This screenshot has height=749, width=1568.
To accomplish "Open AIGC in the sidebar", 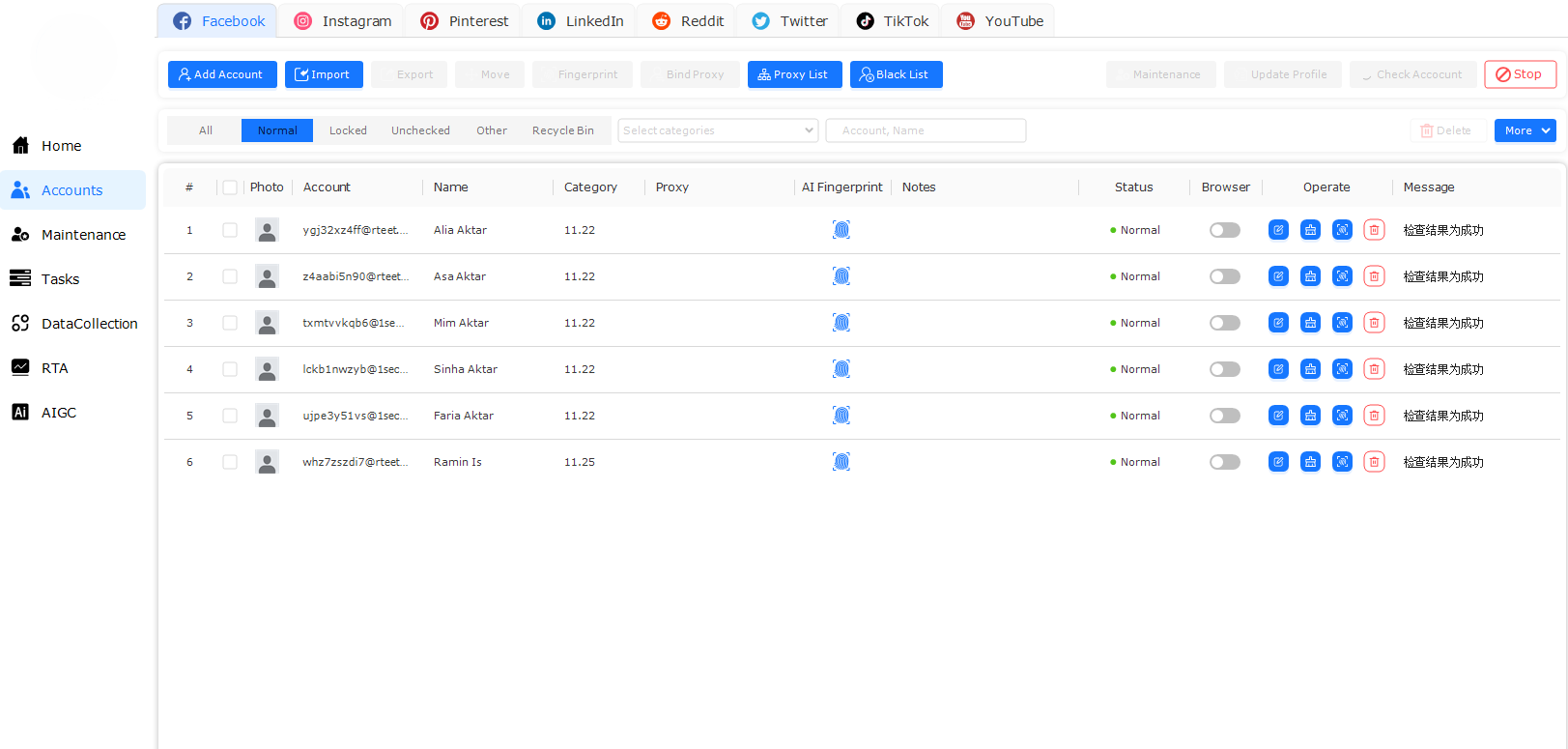I will [x=72, y=413].
